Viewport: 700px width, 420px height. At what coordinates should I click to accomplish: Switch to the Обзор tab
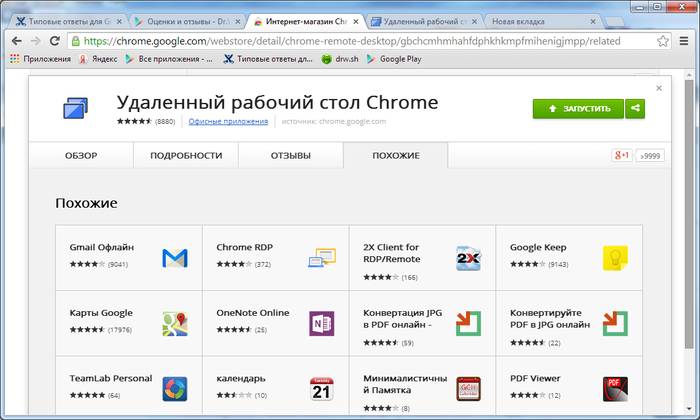81,156
